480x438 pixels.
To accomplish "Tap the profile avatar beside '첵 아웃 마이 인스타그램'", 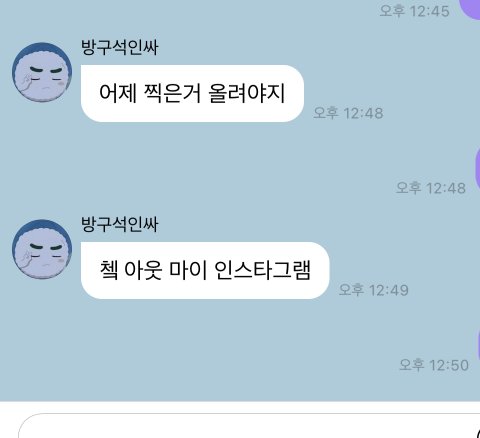I will coord(42,249).
